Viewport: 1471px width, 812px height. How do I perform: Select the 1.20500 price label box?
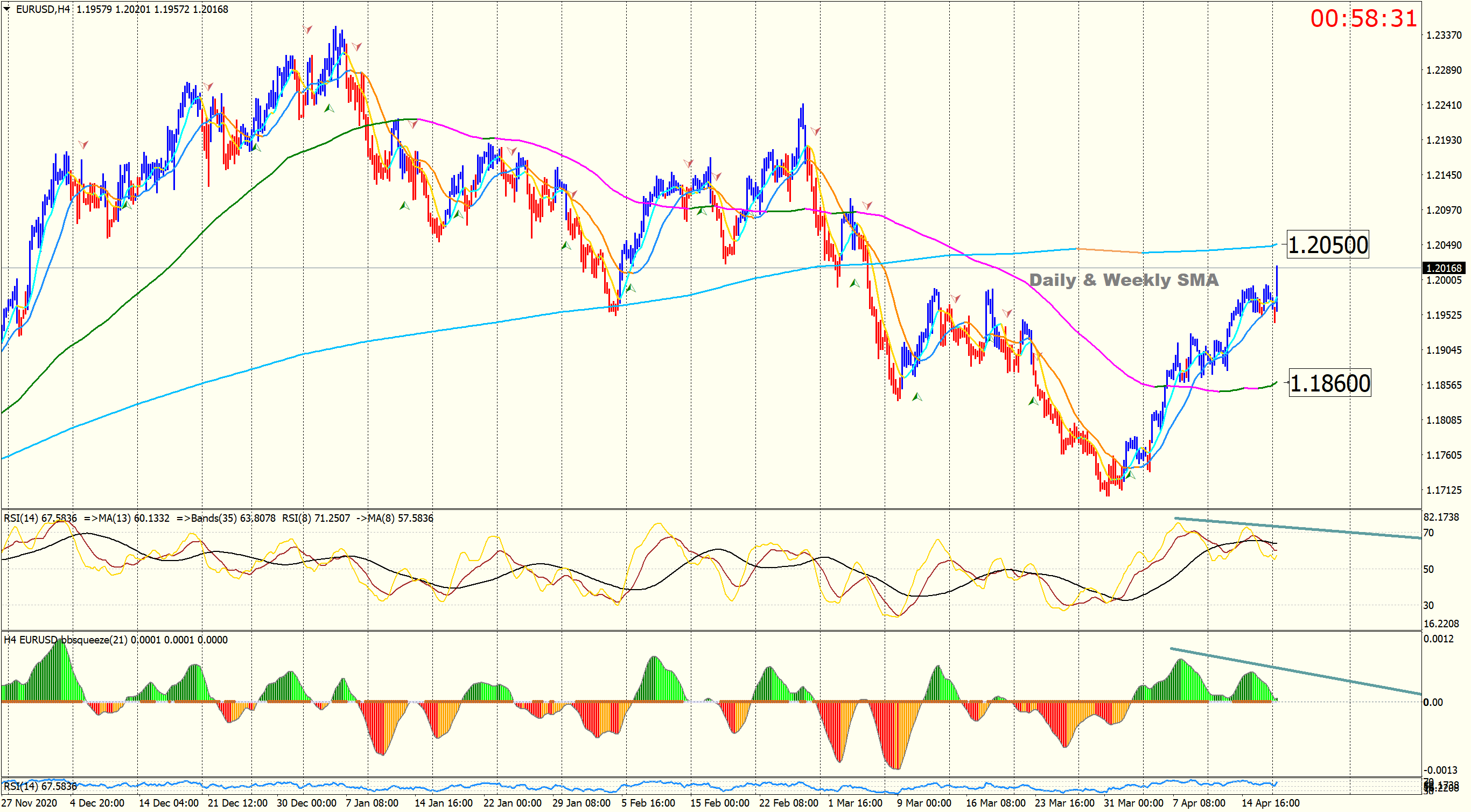point(1328,245)
